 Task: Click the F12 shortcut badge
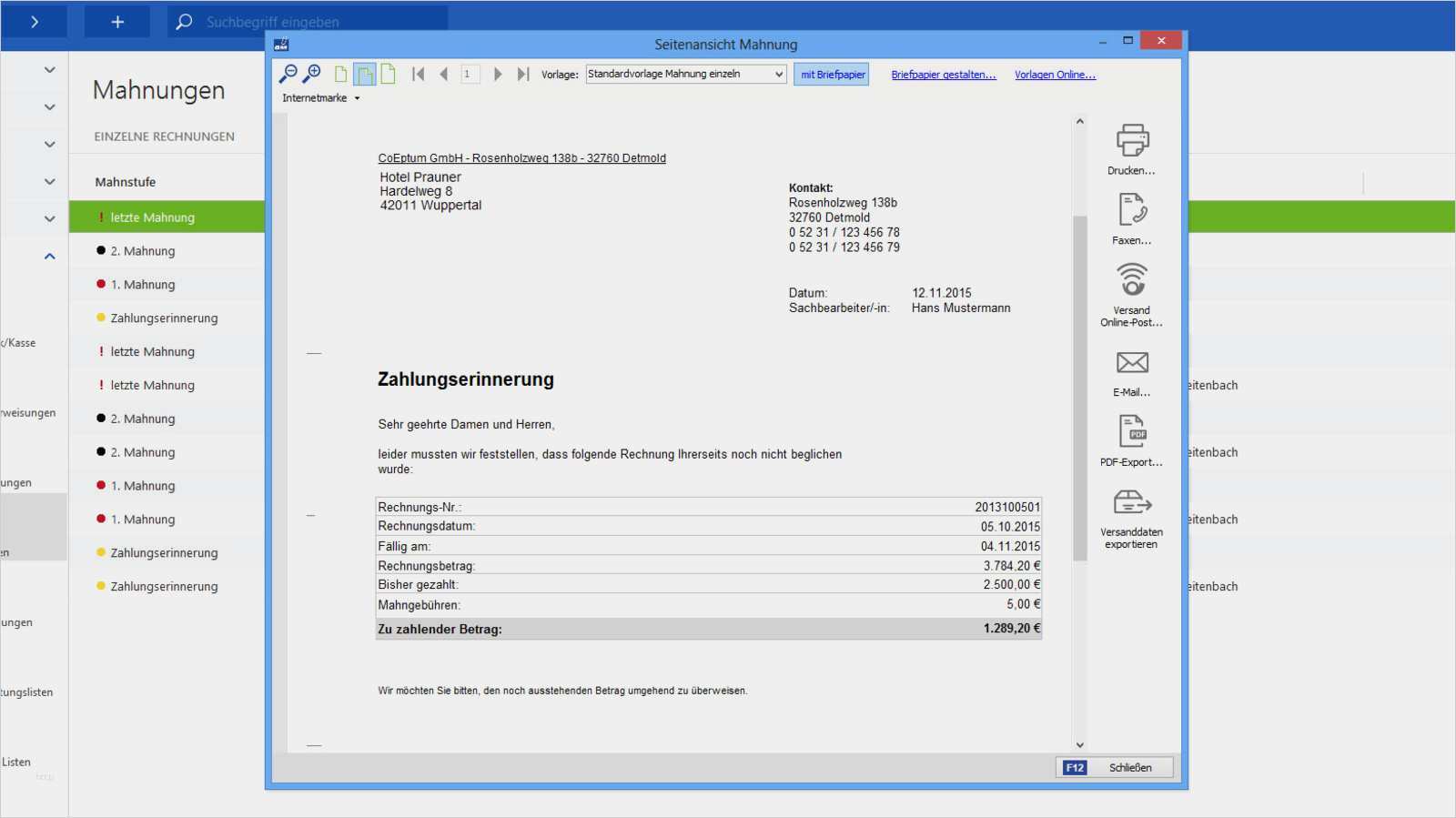[1075, 768]
